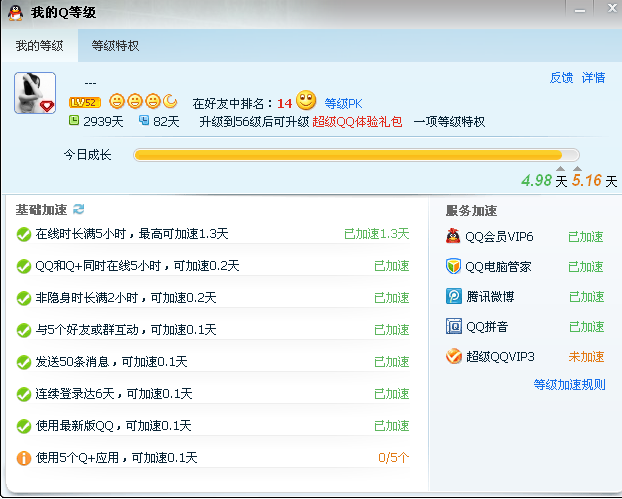Click green check for 与5个好友或群互动
This screenshot has height=499, width=622.
24,330
